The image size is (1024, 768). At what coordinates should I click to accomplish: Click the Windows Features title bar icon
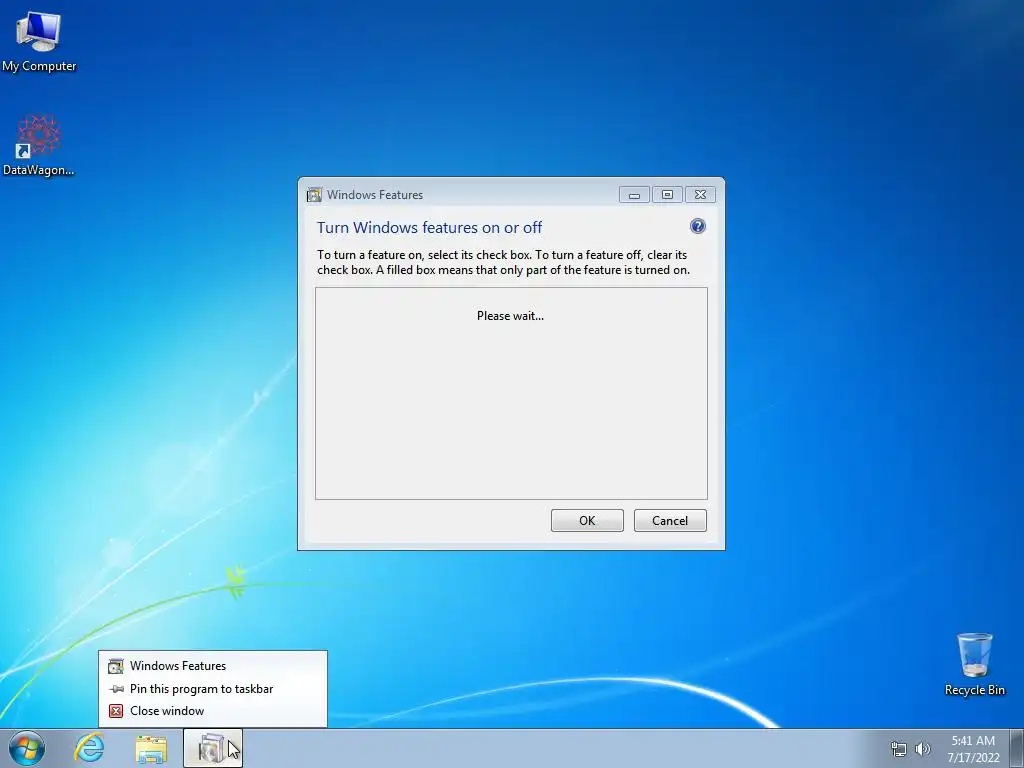[x=314, y=195]
